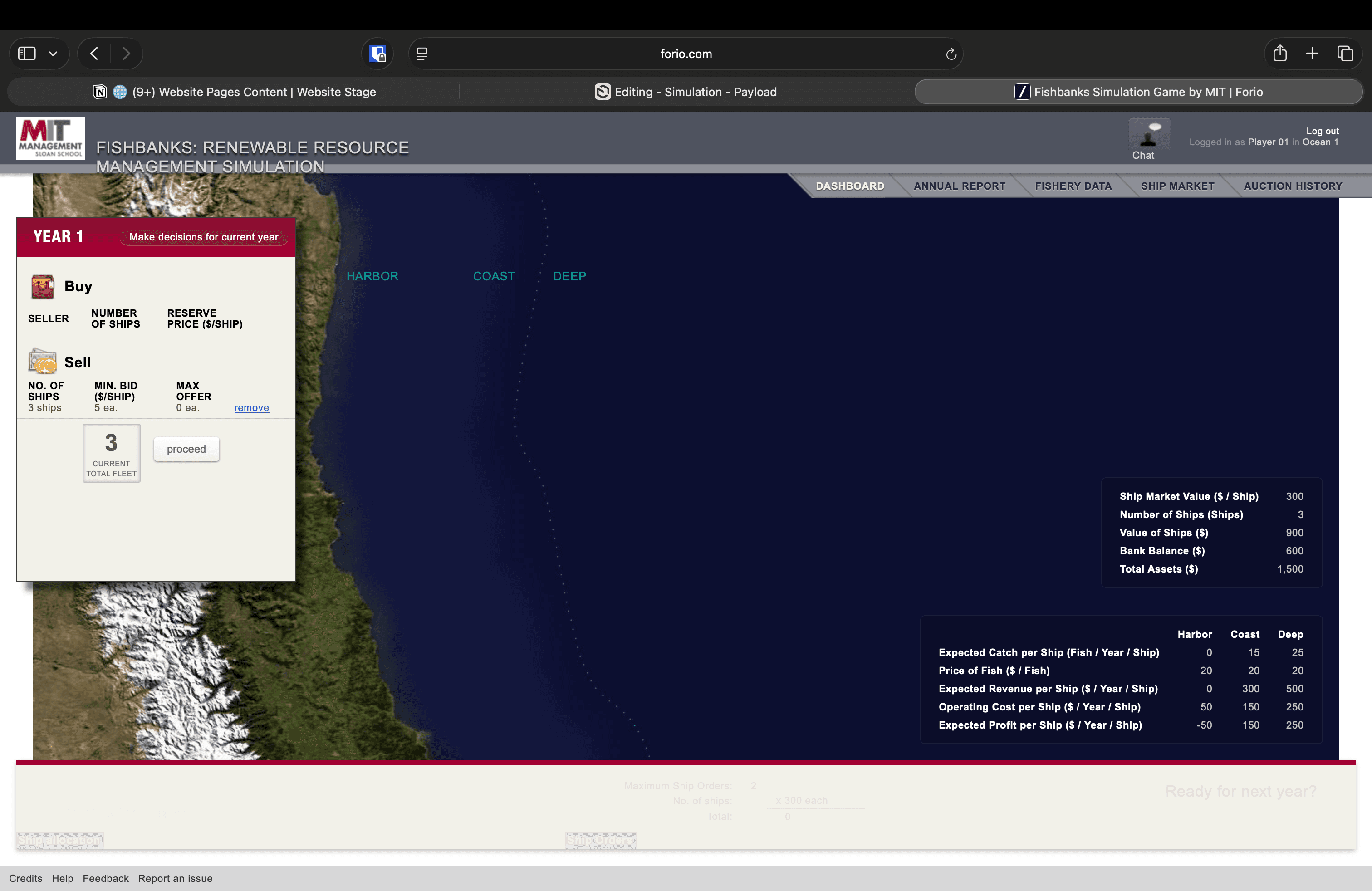Select the Ship Market tab

(1177, 186)
